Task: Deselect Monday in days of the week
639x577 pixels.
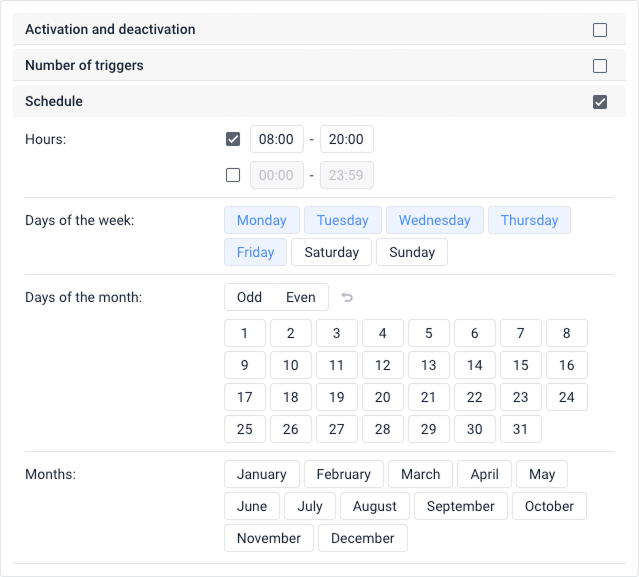Action: click(261, 220)
